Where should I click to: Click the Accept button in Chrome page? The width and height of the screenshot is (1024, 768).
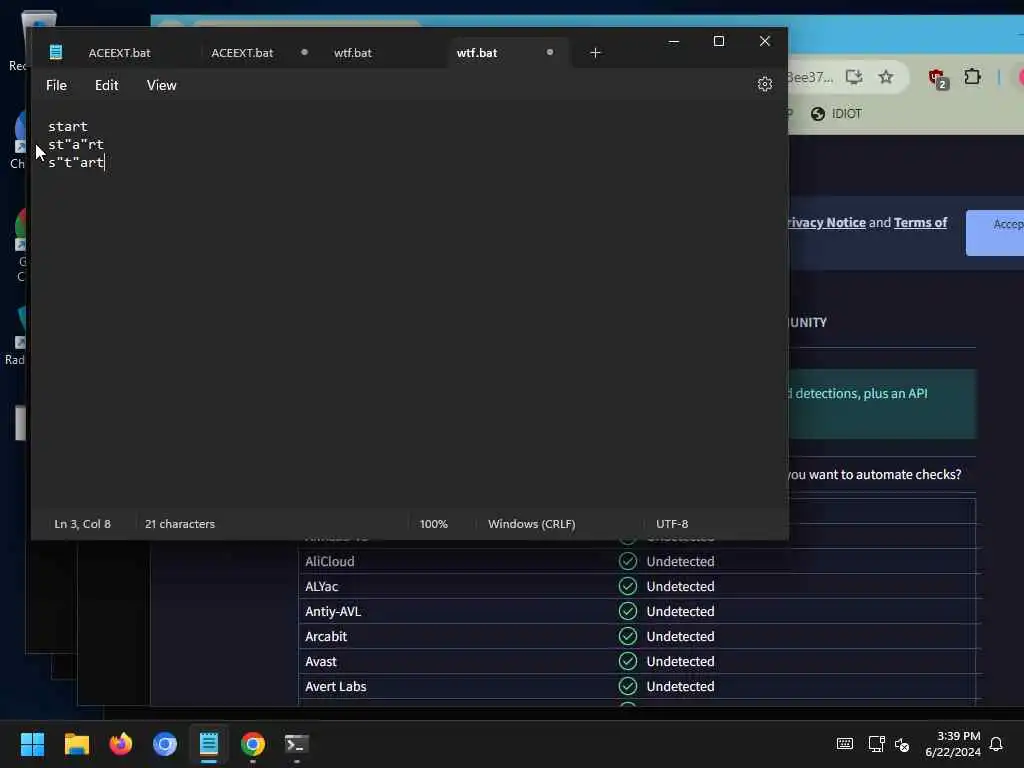pos(995,233)
